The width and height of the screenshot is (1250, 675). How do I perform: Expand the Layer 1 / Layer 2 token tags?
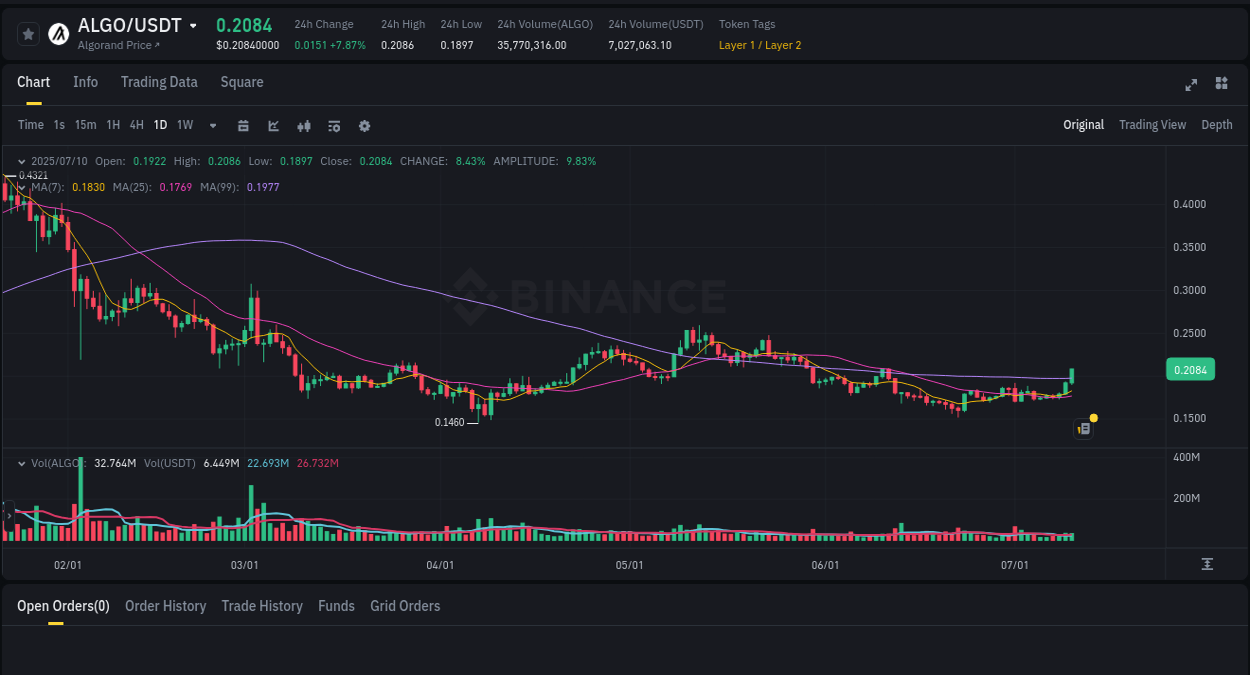(x=760, y=45)
